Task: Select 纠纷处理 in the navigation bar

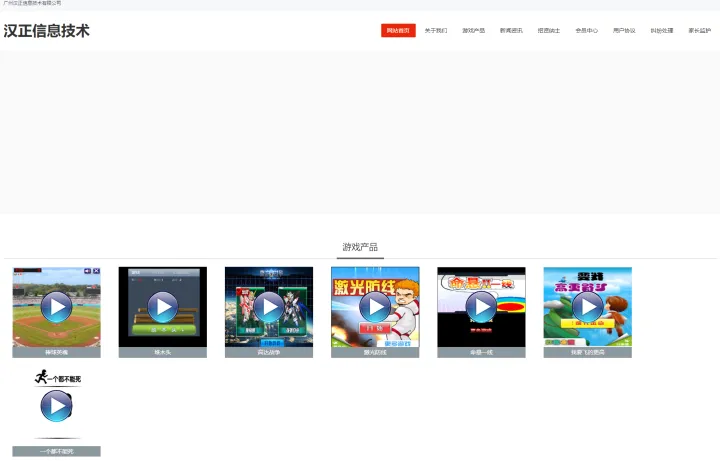Action: coord(662,30)
